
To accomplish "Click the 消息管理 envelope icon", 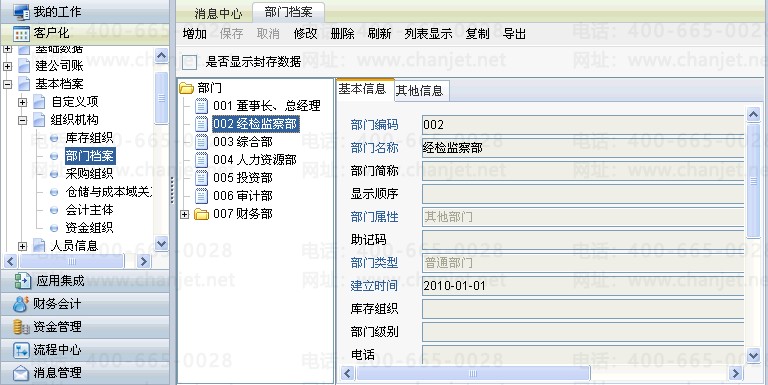I will coord(21,373).
